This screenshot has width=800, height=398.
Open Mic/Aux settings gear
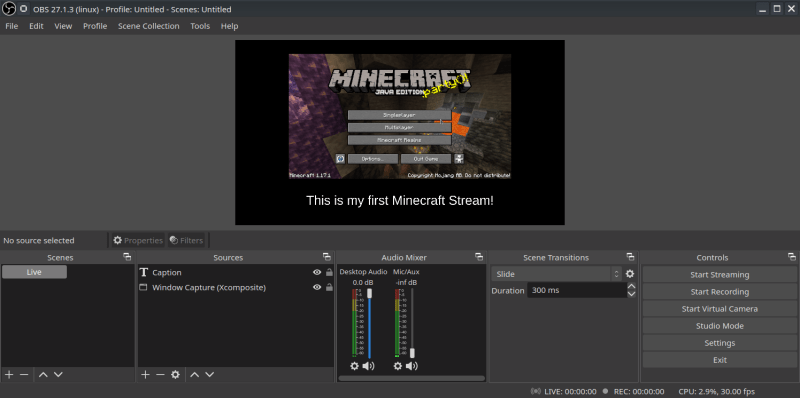point(398,366)
